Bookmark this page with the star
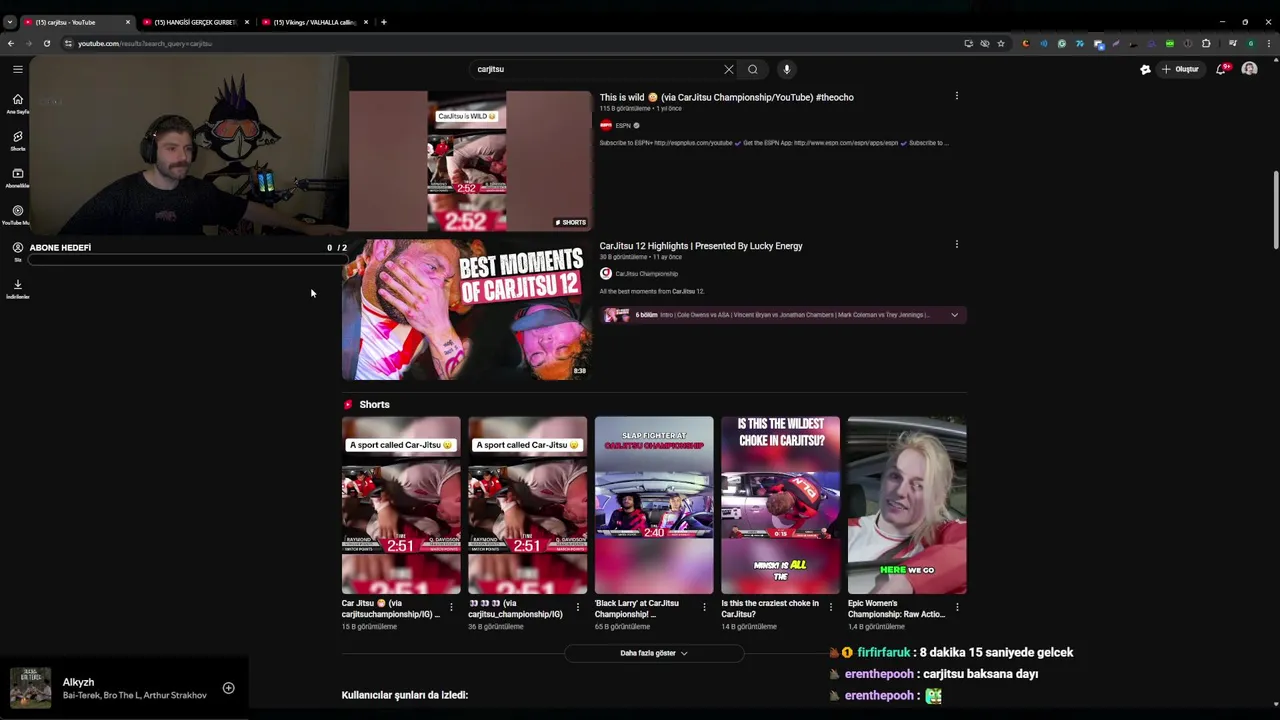1280x720 pixels. pos(1000,43)
